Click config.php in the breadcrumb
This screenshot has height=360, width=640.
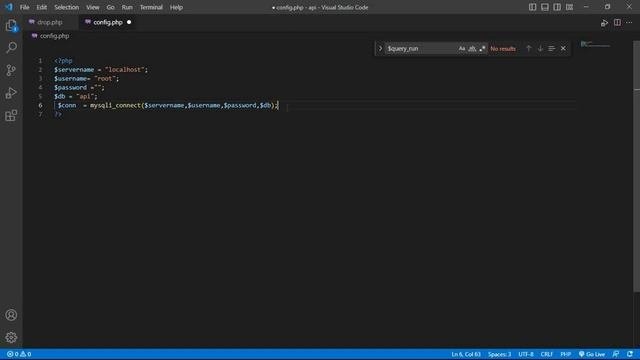[x=54, y=36]
